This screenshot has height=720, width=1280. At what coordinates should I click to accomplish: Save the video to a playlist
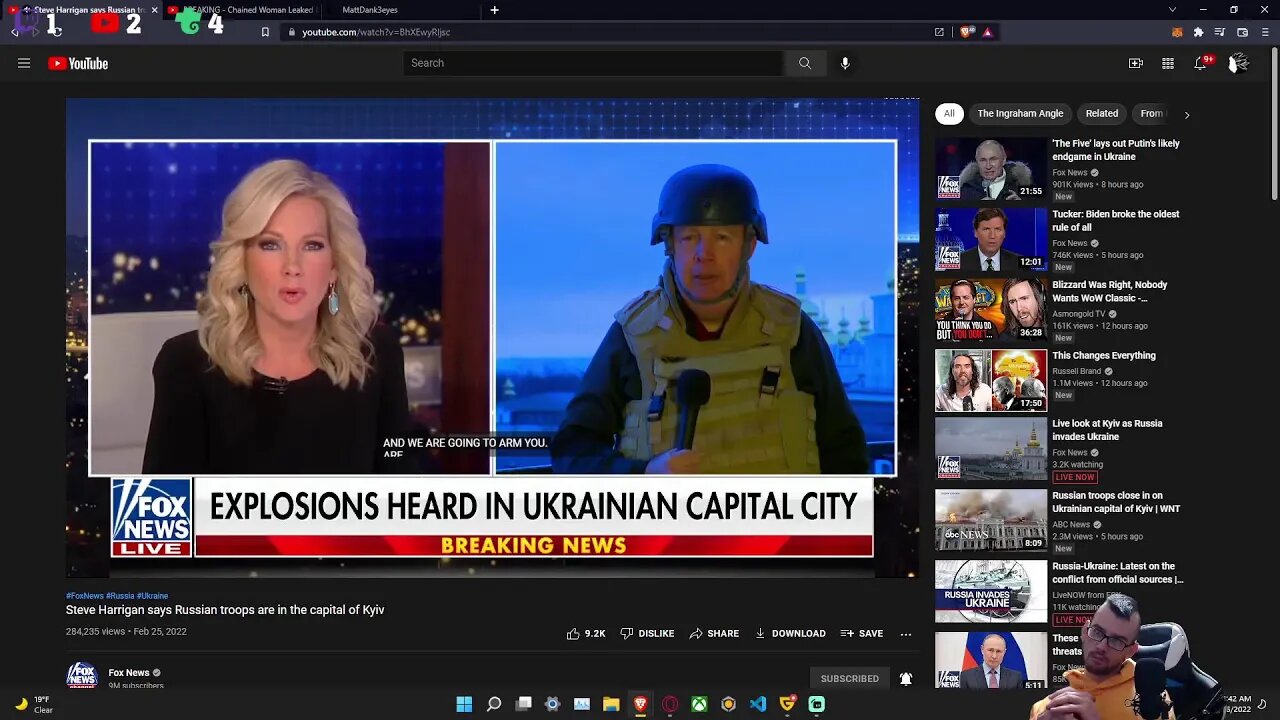coord(862,633)
